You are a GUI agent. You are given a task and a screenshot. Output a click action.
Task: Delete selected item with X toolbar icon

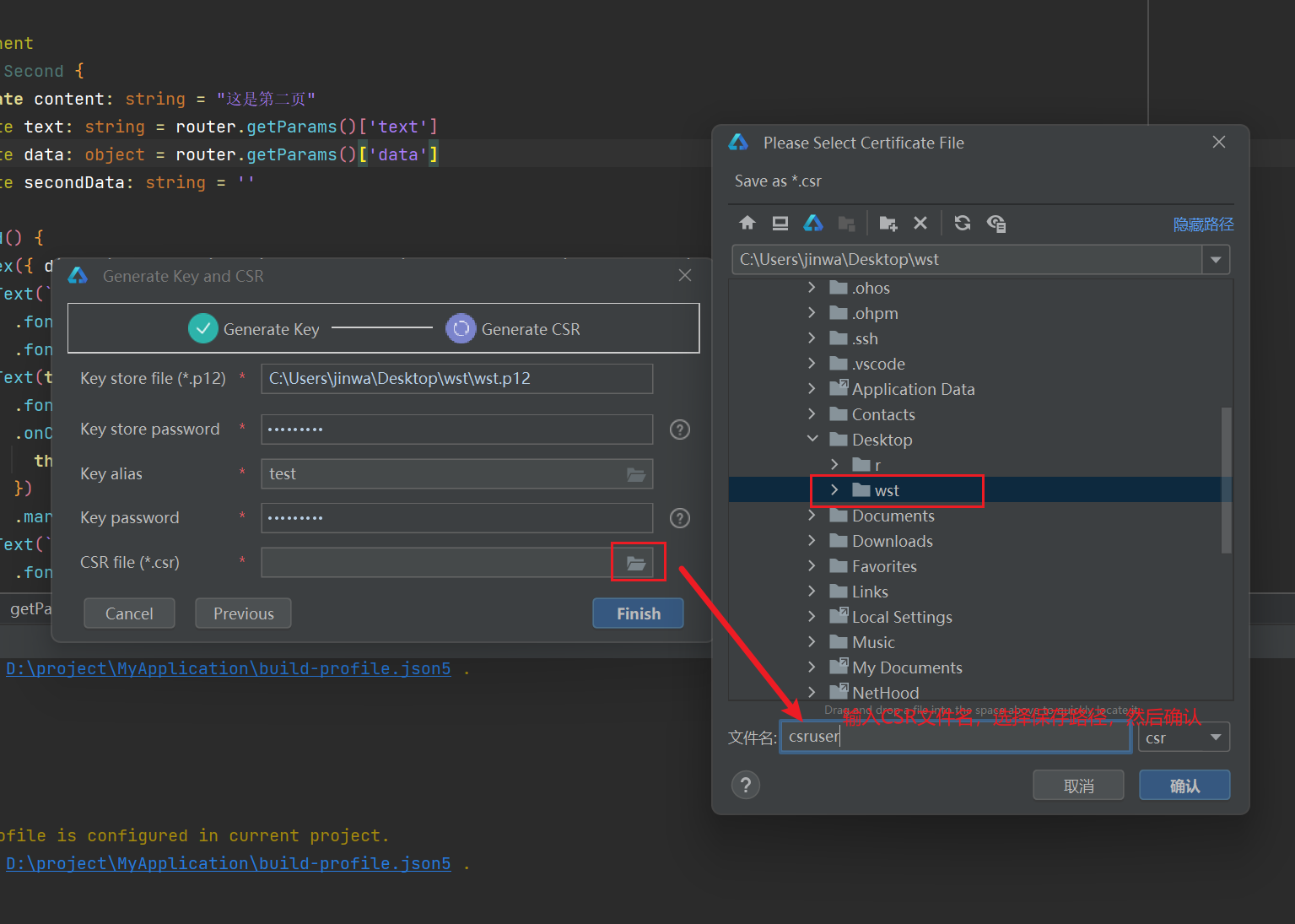pos(920,223)
